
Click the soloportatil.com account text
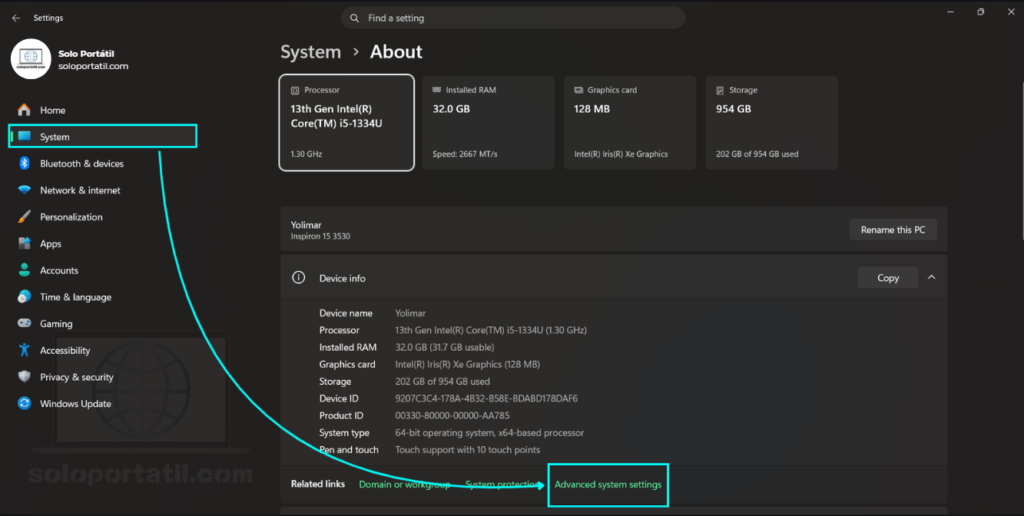[x=93, y=66]
